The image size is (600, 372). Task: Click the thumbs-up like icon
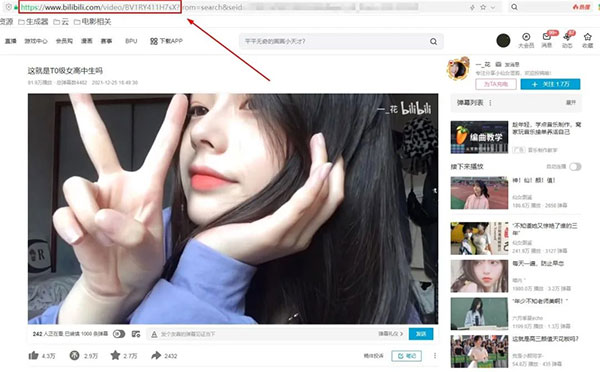33,356
